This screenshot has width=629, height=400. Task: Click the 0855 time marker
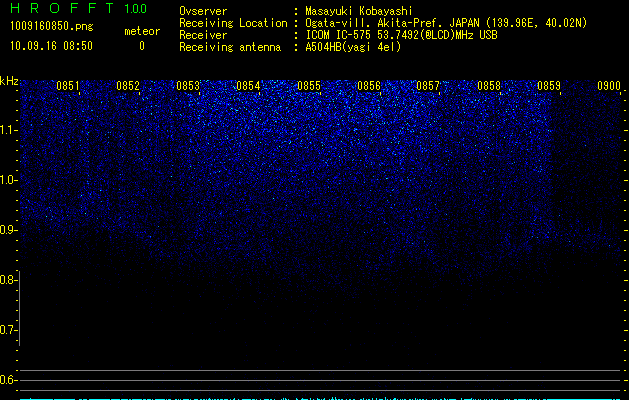pos(309,86)
